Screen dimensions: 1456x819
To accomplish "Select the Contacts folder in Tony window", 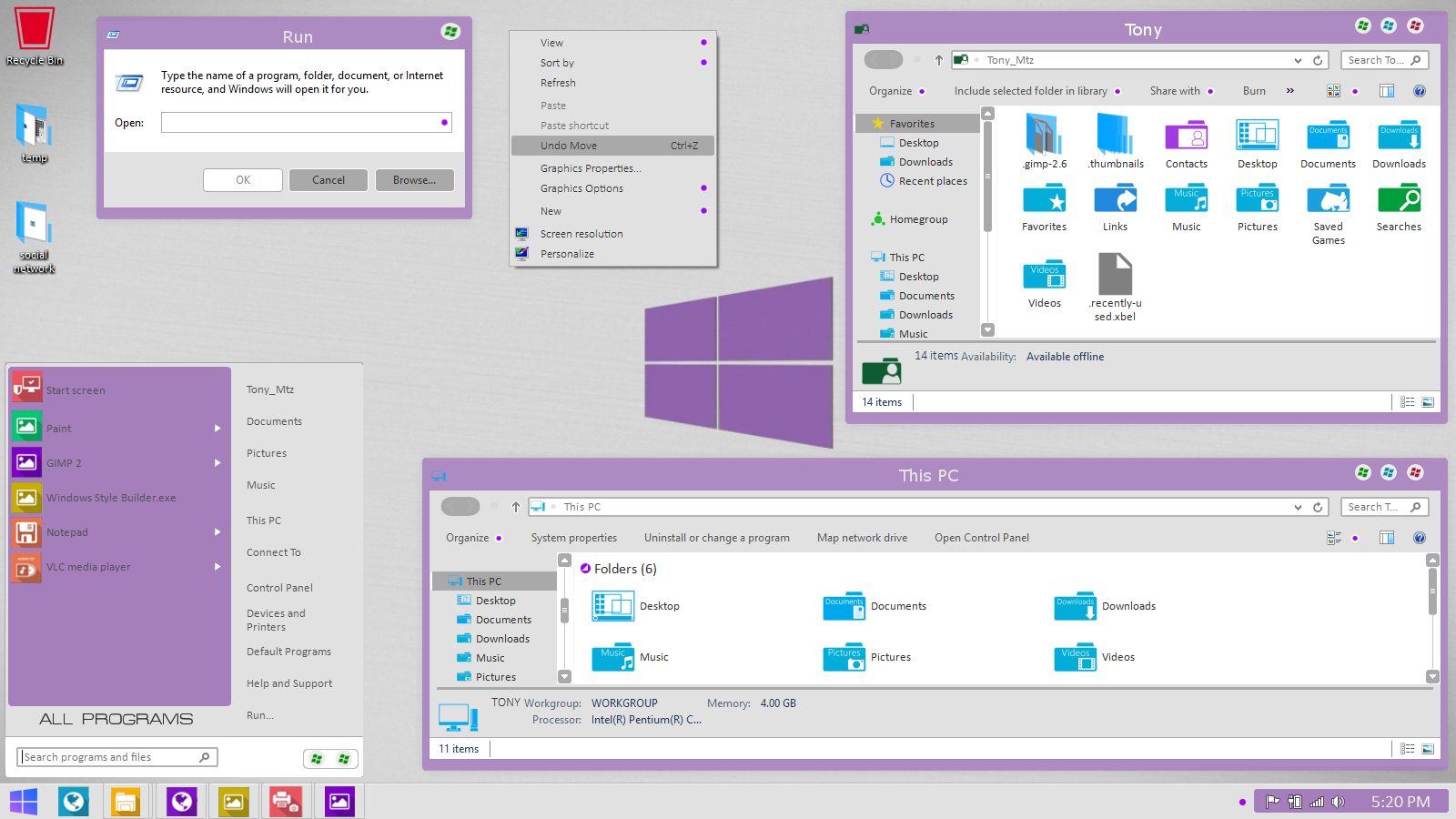I will pos(1187,144).
